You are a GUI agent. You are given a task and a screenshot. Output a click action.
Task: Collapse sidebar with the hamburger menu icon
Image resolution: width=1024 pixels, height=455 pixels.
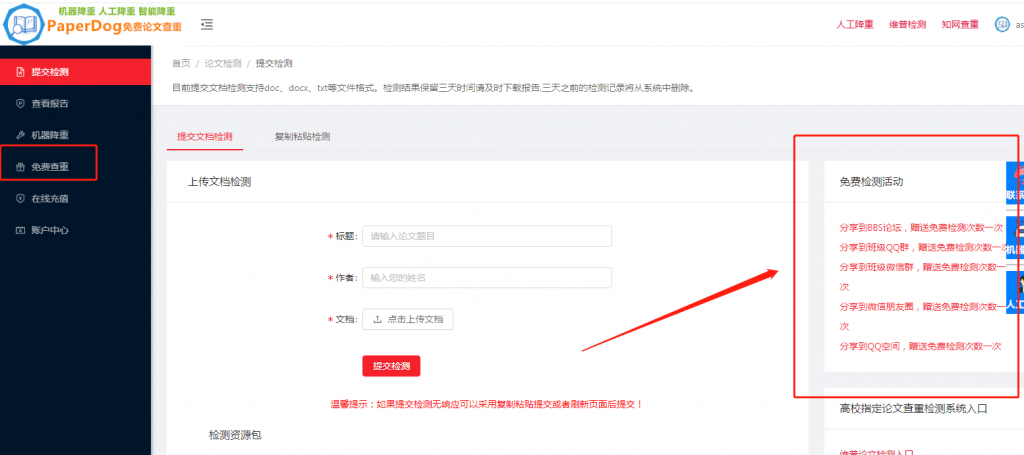click(x=206, y=24)
